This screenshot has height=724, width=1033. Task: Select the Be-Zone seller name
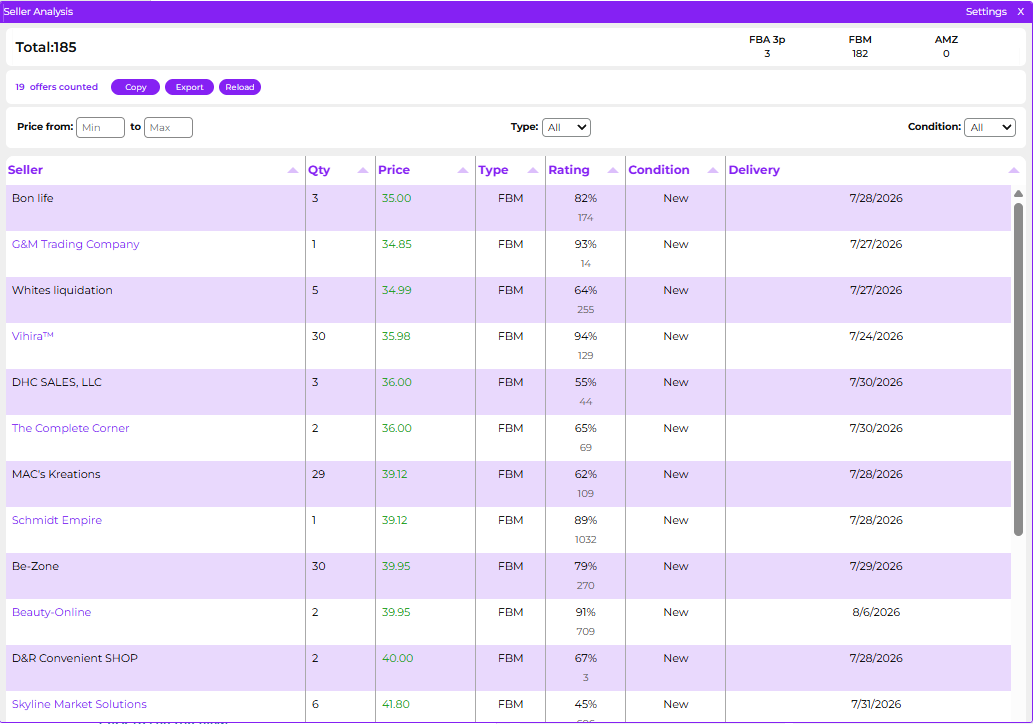(35, 567)
